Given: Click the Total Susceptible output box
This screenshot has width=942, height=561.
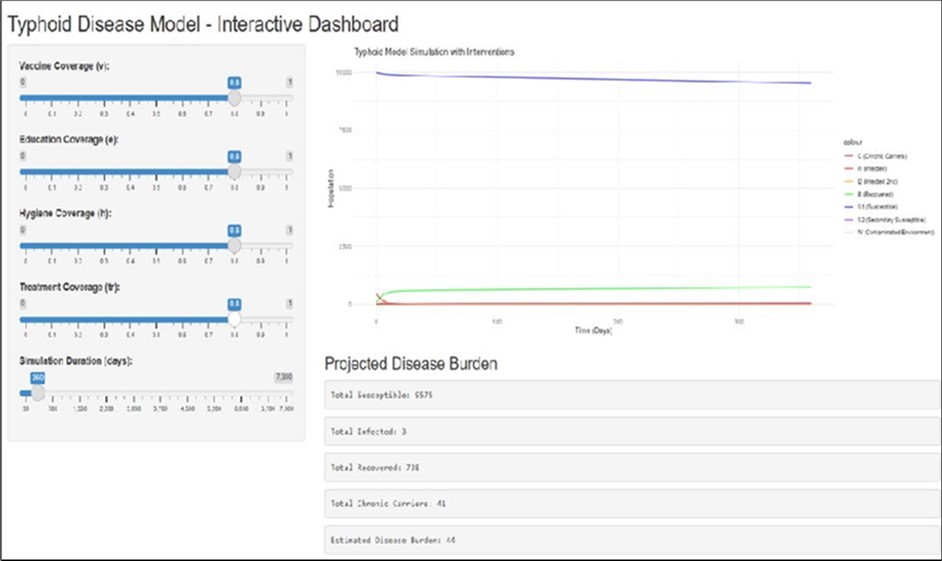Looking at the screenshot, I should (630, 395).
